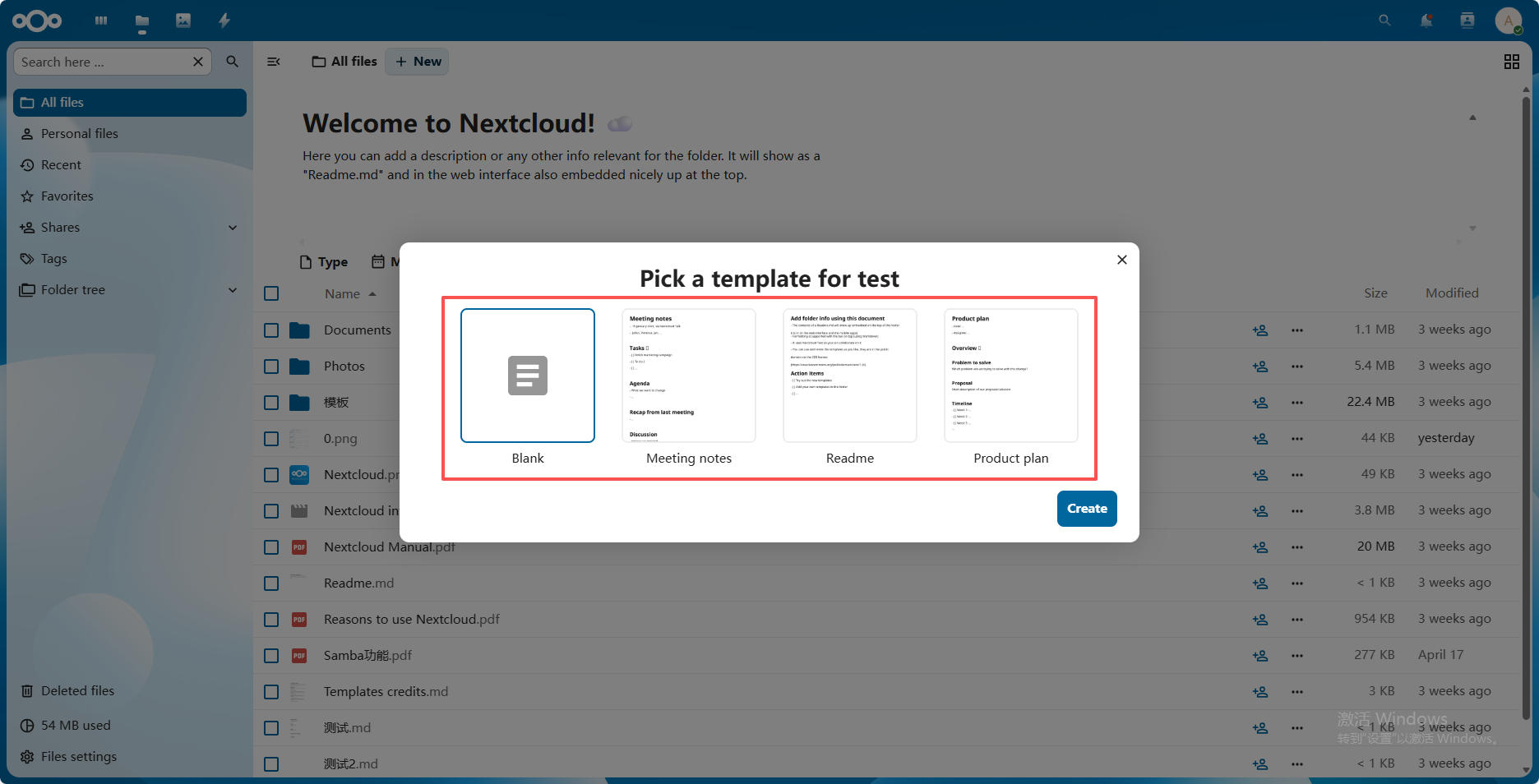
Task: Open Files settings
Action: tap(130, 757)
